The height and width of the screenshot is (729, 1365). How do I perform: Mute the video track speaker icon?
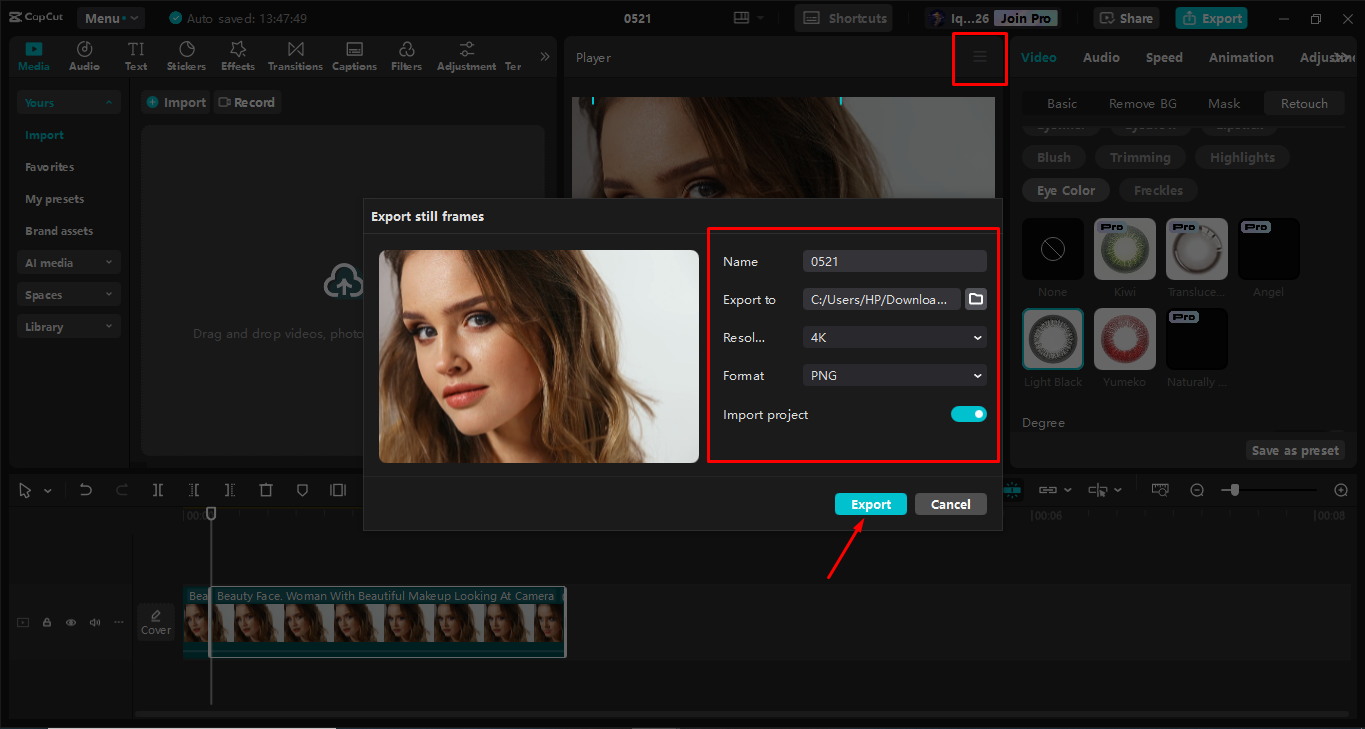94,621
